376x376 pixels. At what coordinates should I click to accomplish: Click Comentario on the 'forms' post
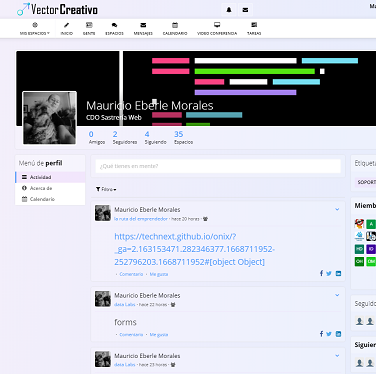[x=131, y=335]
